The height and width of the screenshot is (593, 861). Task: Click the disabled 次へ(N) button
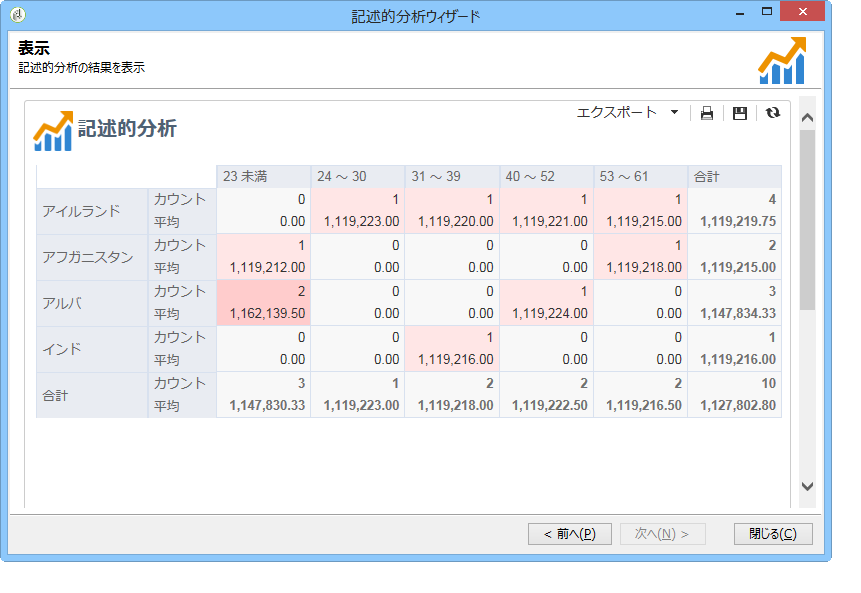tap(662, 534)
